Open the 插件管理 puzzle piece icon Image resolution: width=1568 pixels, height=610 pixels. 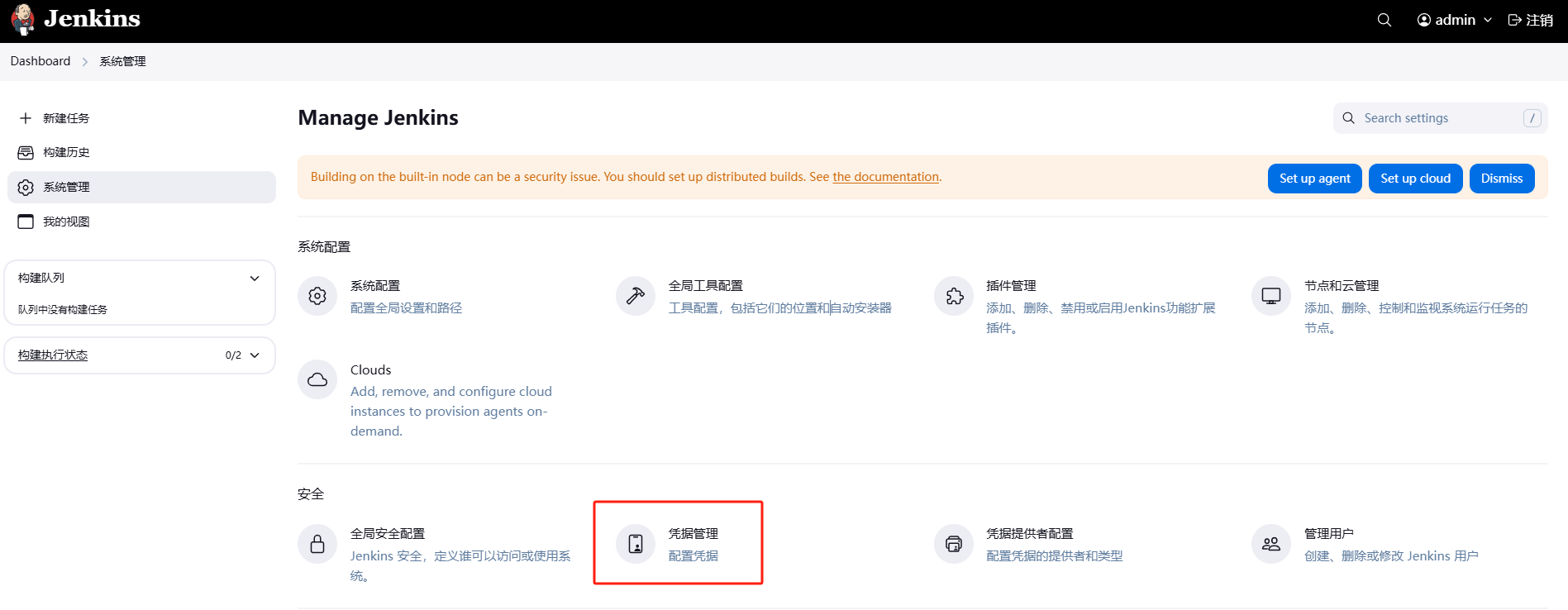tap(954, 296)
